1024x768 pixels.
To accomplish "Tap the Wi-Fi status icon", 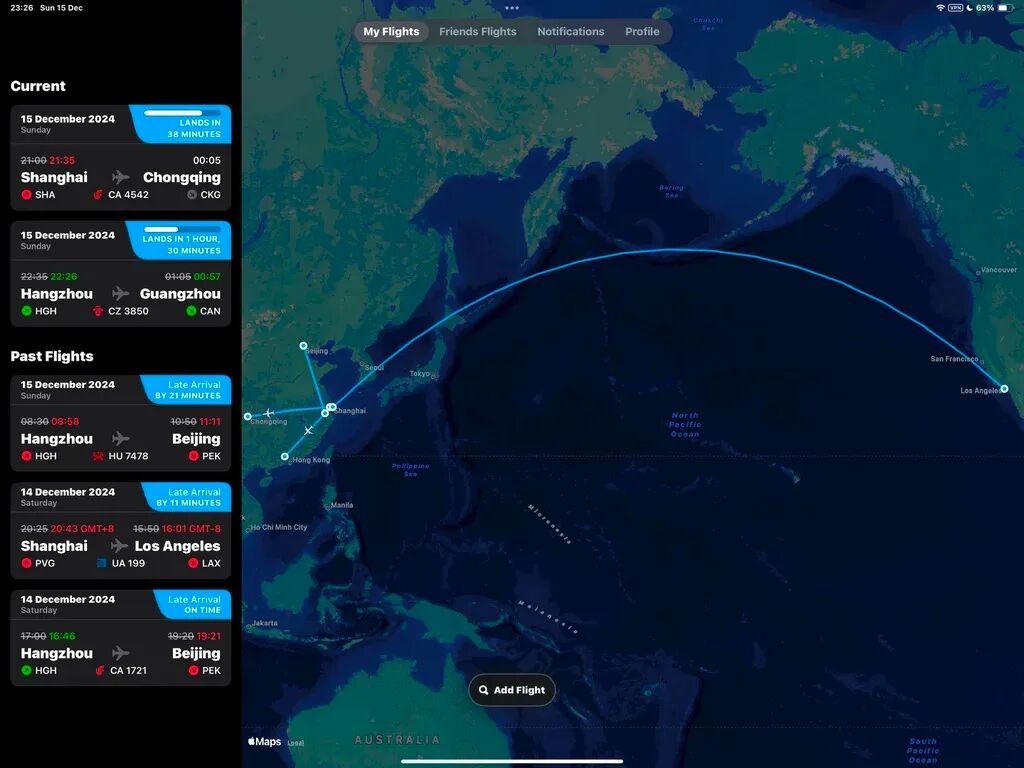I will pos(940,8).
